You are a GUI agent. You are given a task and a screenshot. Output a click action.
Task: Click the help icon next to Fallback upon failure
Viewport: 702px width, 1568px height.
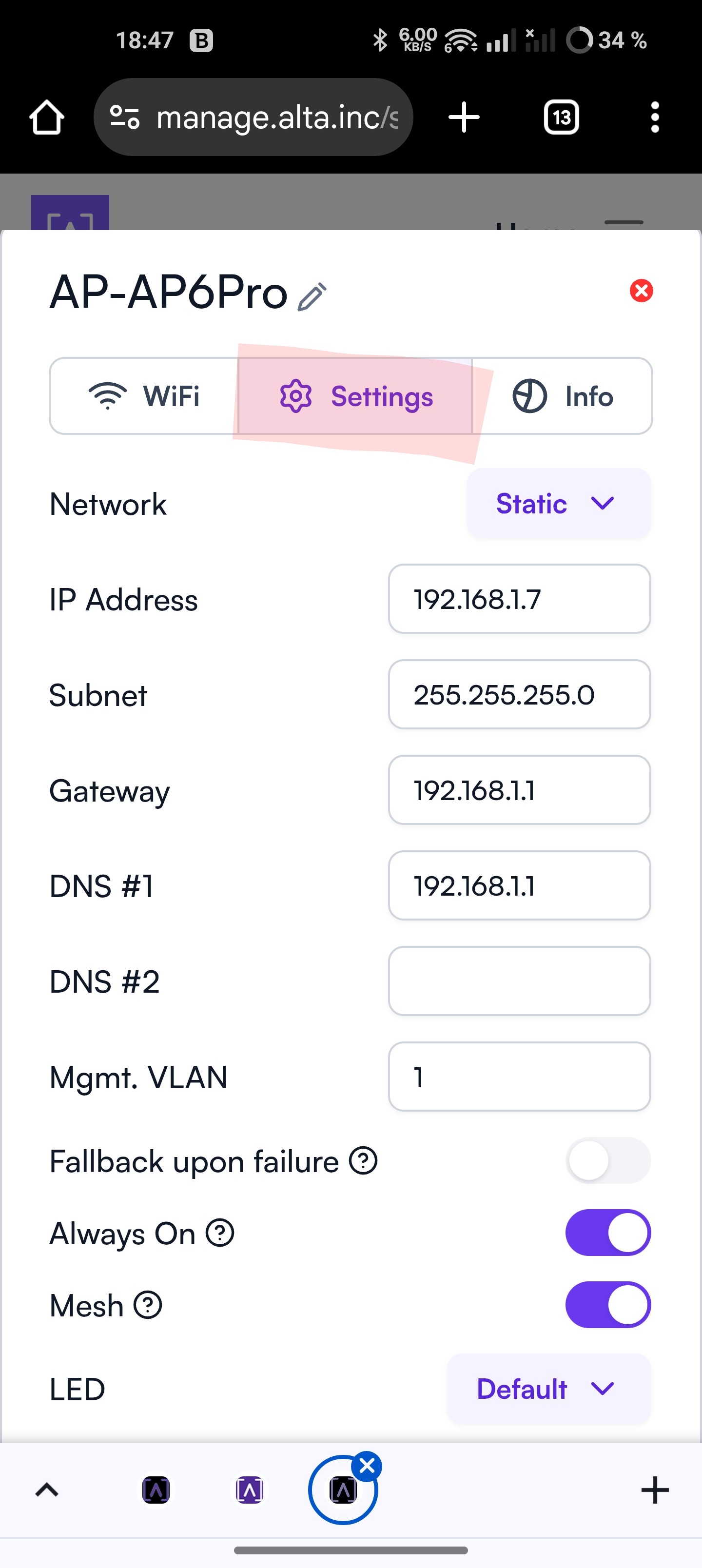(x=364, y=1160)
